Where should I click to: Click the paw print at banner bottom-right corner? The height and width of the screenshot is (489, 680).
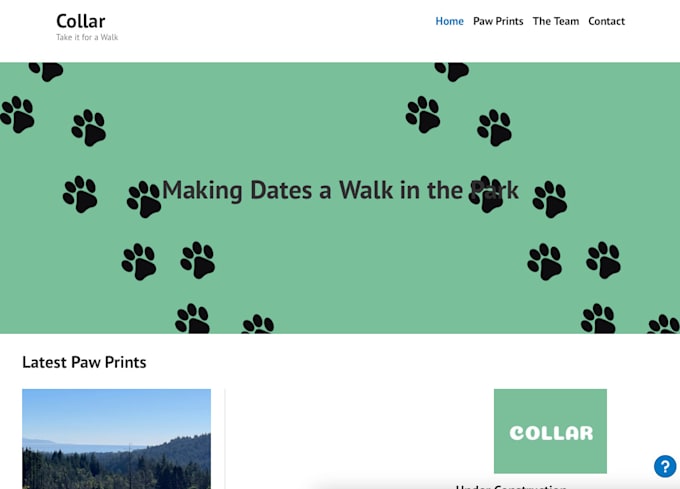point(664,324)
